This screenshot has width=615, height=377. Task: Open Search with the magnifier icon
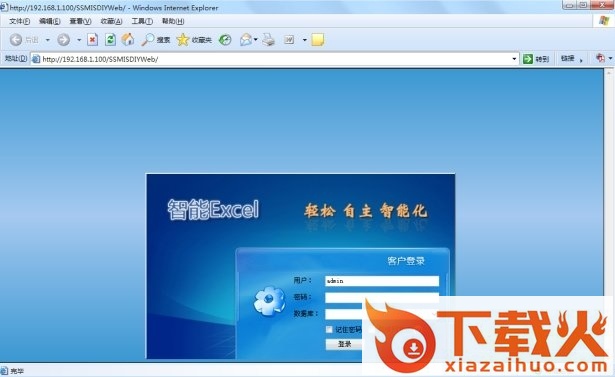(147, 39)
